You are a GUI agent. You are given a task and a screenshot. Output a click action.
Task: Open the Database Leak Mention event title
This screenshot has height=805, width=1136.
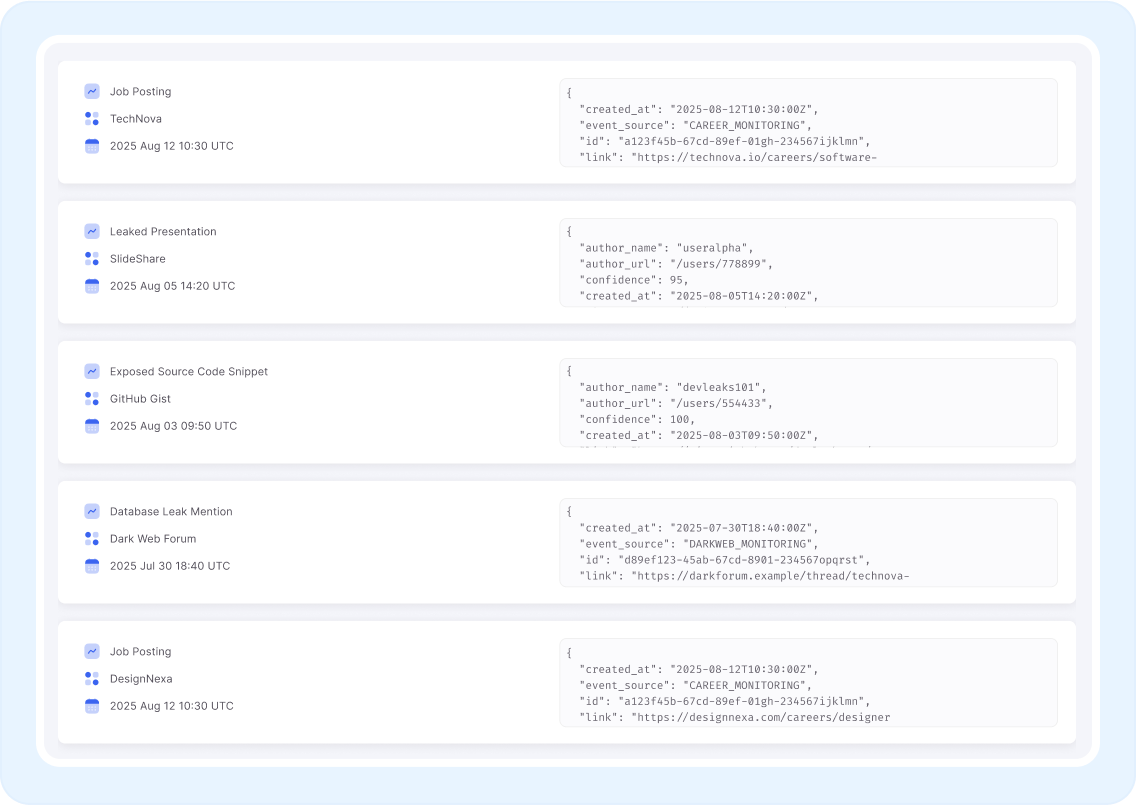click(171, 512)
